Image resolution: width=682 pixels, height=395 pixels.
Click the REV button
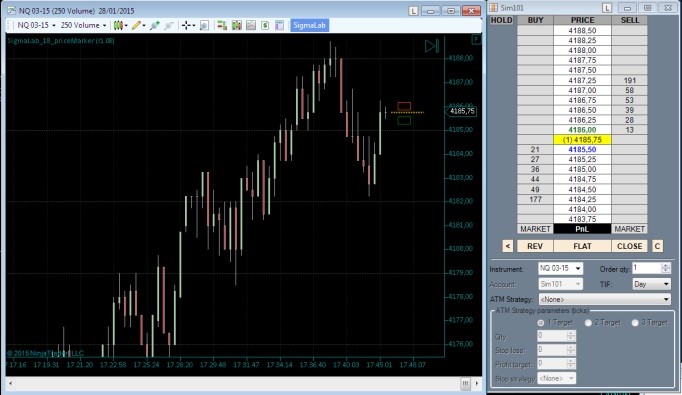tap(535, 246)
